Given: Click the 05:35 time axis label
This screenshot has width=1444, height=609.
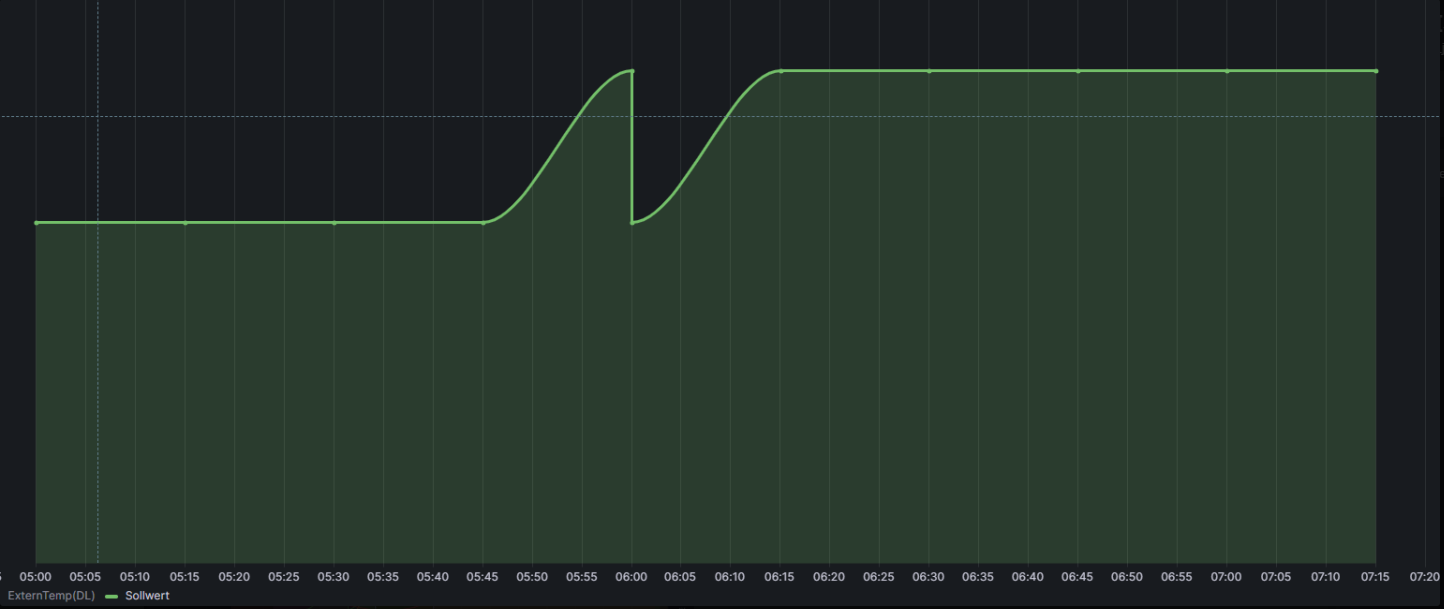Looking at the screenshot, I should [x=384, y=577].
